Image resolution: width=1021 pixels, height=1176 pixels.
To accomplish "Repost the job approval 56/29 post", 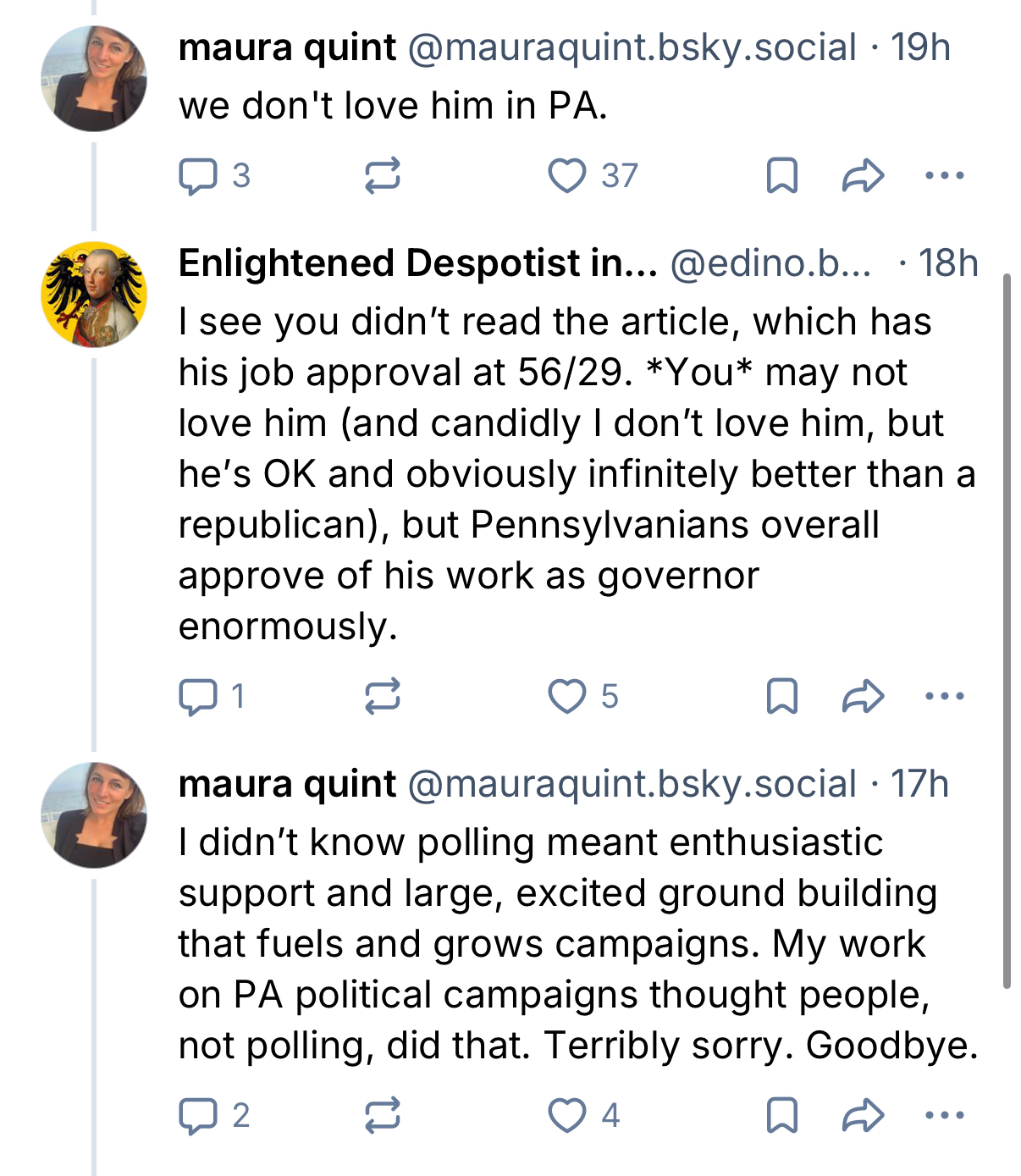I will point(382,697).
